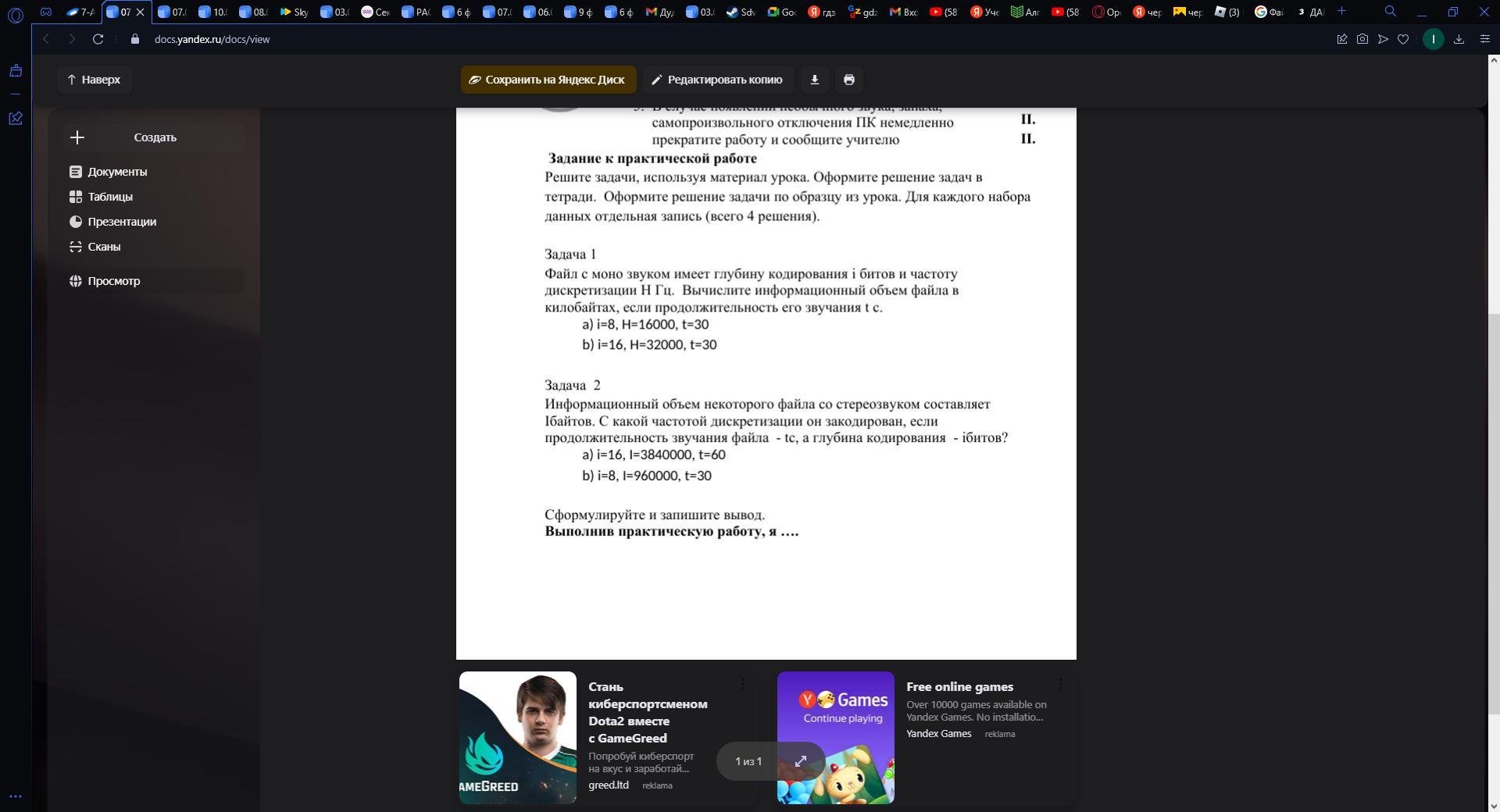Print the document with printer icon
Image resolution: width=1500 pixels, height=812 pixels.
pos(849,80)
